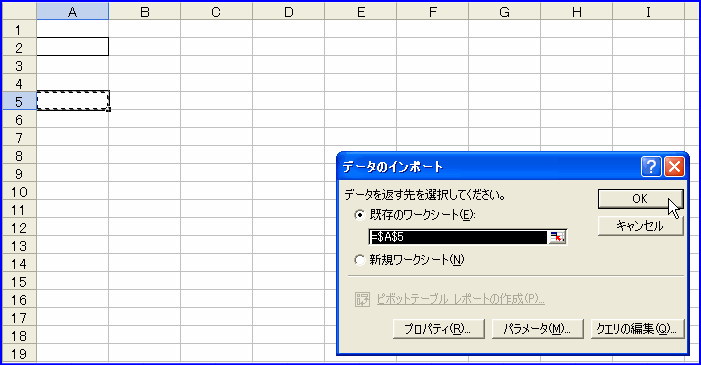Select row 1 header
Screen dimensions: 701x365
tap(19, 29)
